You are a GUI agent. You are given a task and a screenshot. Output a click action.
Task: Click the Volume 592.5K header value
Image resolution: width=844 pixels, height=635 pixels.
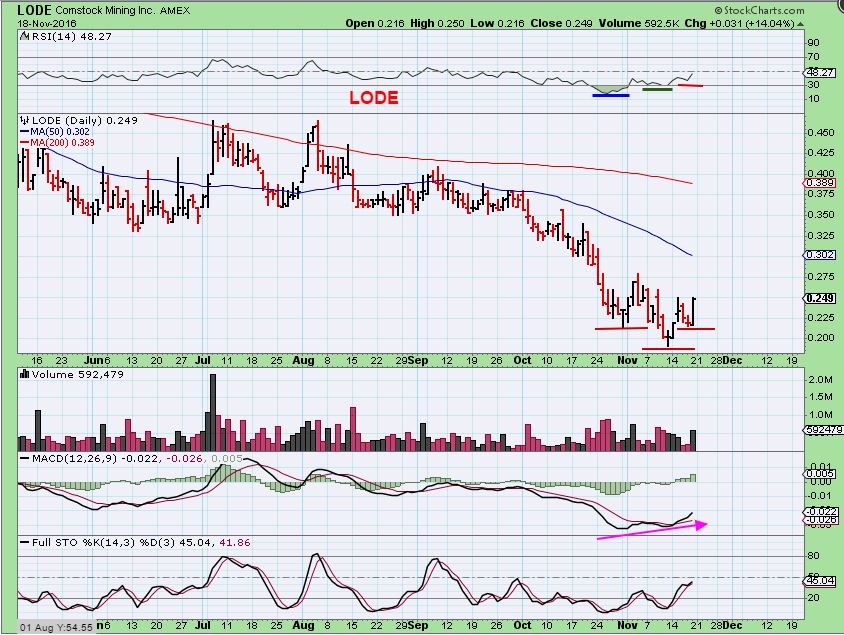click(x=638, y=23)
